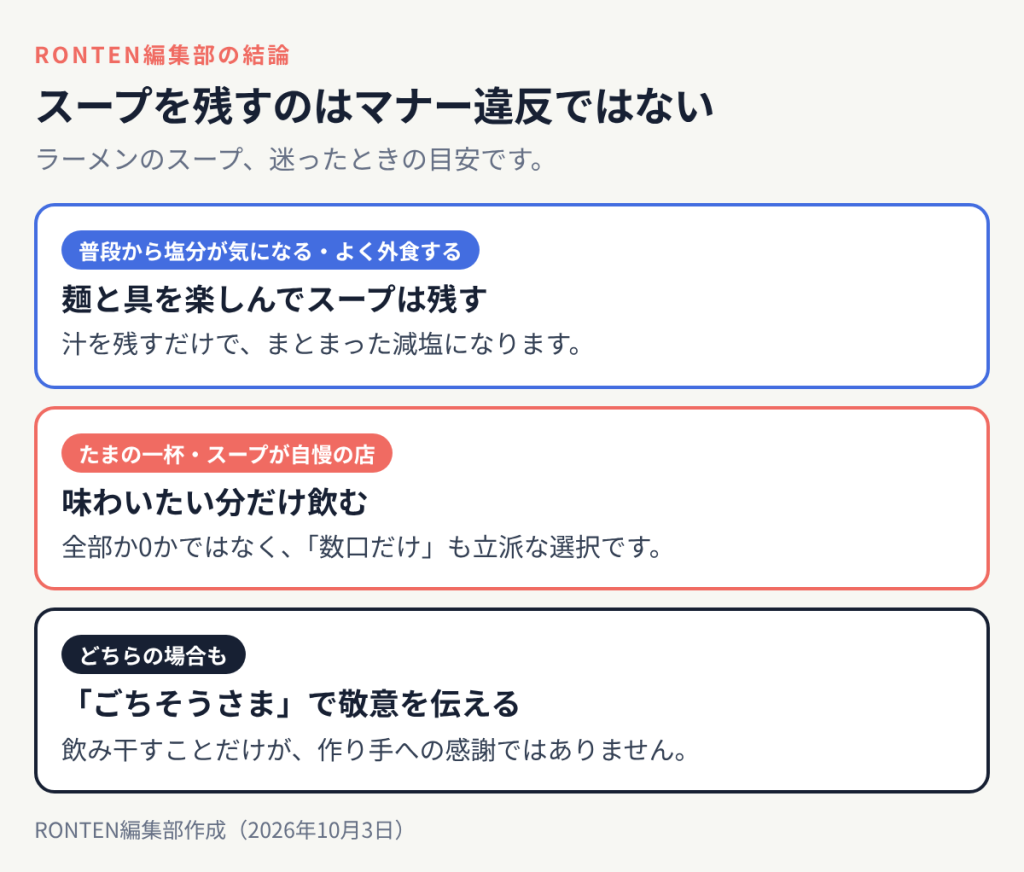Viewport: 1024px width, 872px height.
Task: Click the text 飲み干すことだけが、作り手への感謝ではありません
Action: (x=376, y=749)
